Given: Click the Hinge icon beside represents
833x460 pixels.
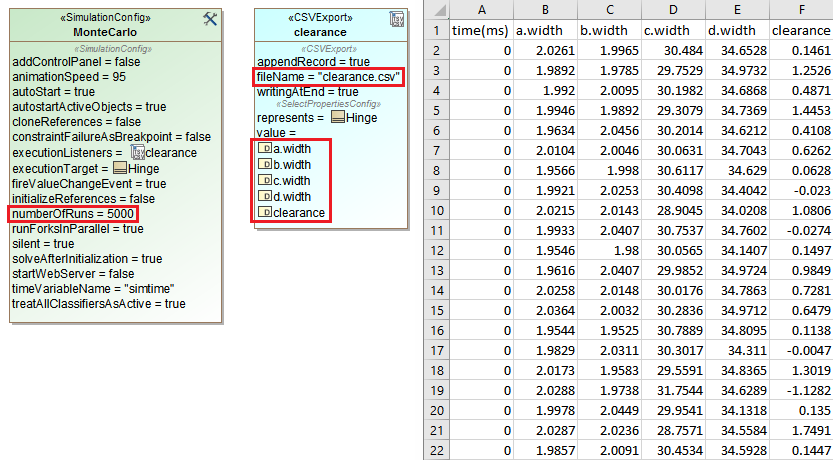Looking at the screenshot, I should pyautogui.click(x=339, y=117).
